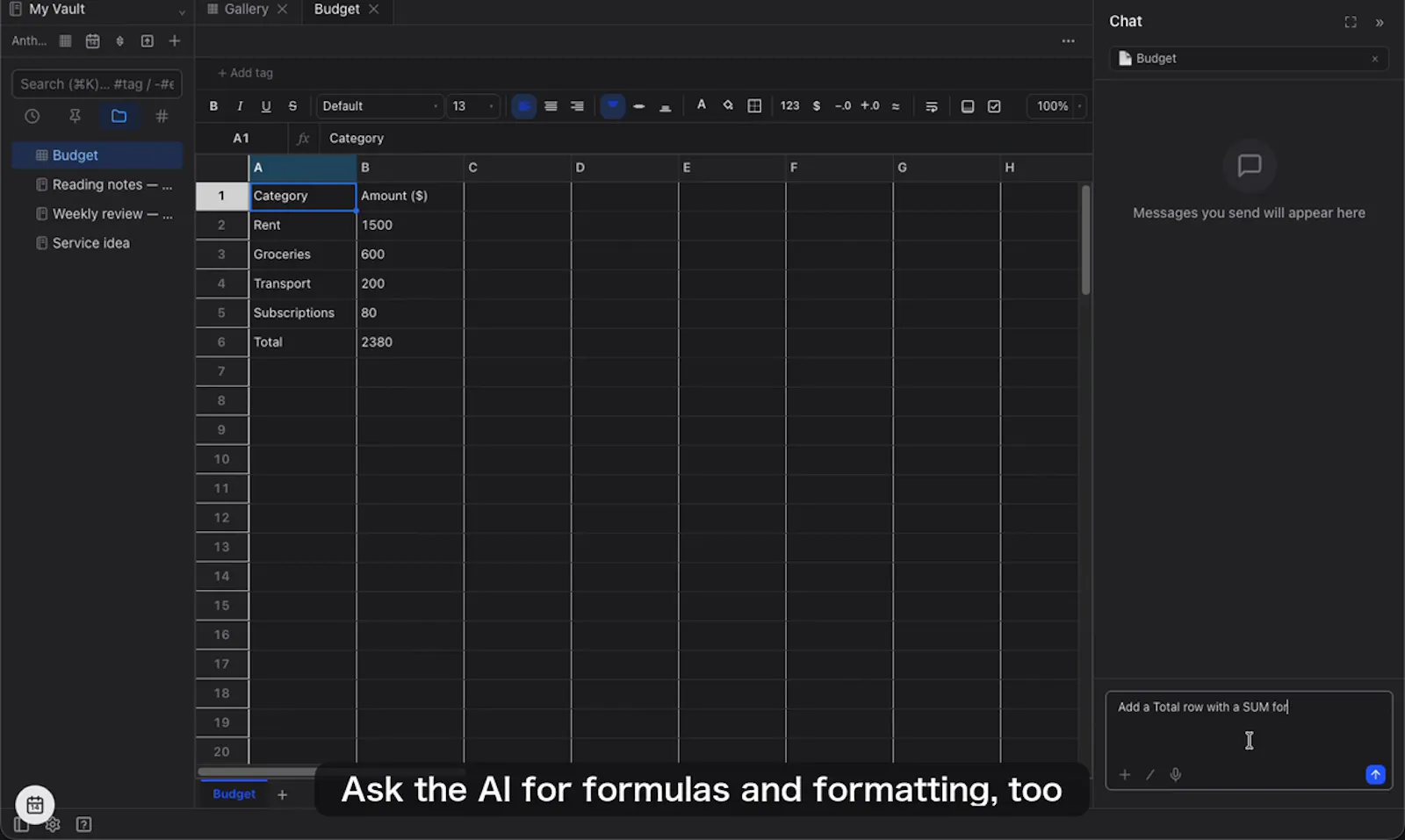
Task: Create a new note with plus icon
Action: 175,40
